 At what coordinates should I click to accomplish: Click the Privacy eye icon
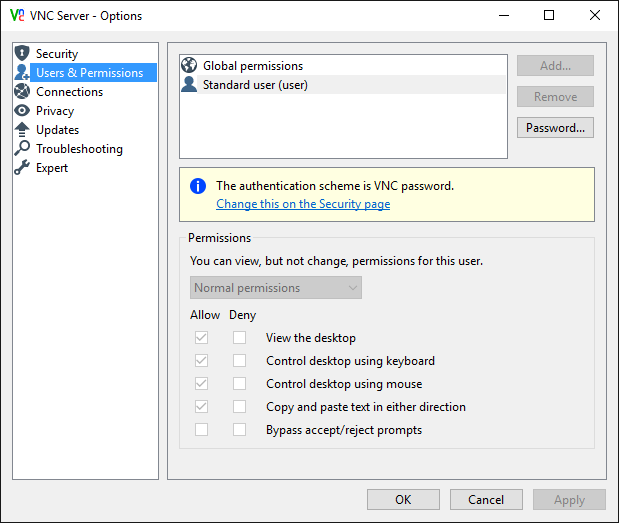[22, 110]
